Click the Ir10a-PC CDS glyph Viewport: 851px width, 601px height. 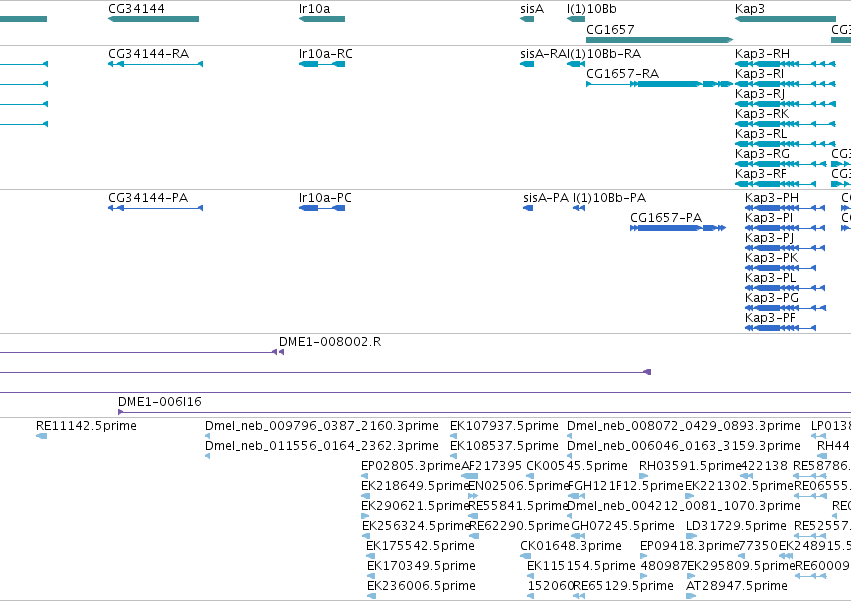322,208
